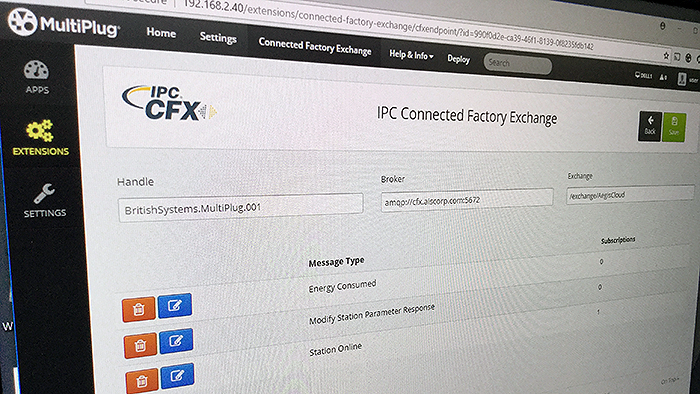700x394 pixels.
Task: Bookmark this page with star icon
Action: pos(666,56)
